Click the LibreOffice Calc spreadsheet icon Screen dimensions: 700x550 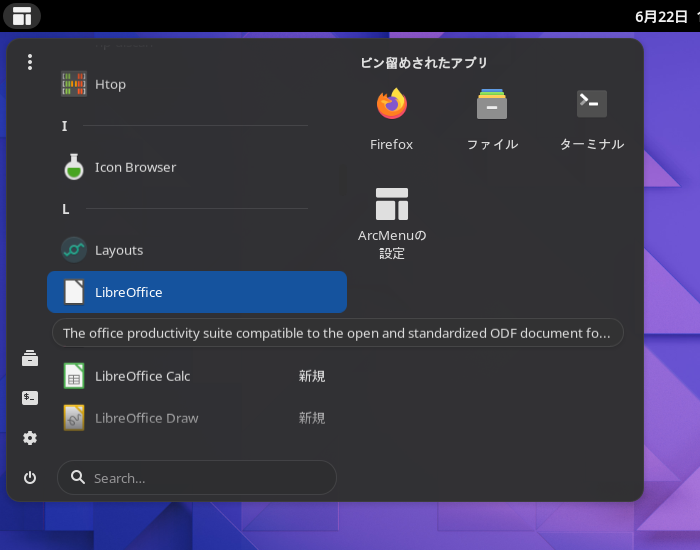(x=74, y=376)
